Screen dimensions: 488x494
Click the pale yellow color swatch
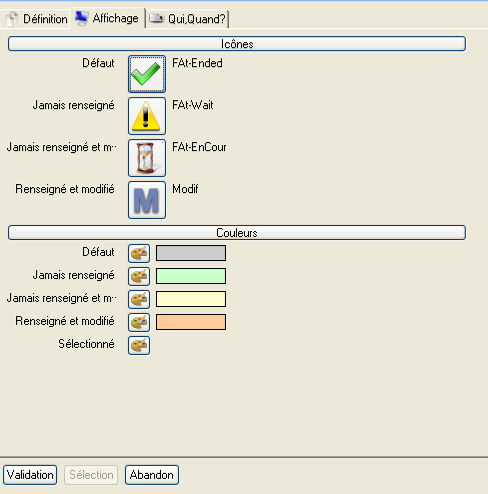191,299
